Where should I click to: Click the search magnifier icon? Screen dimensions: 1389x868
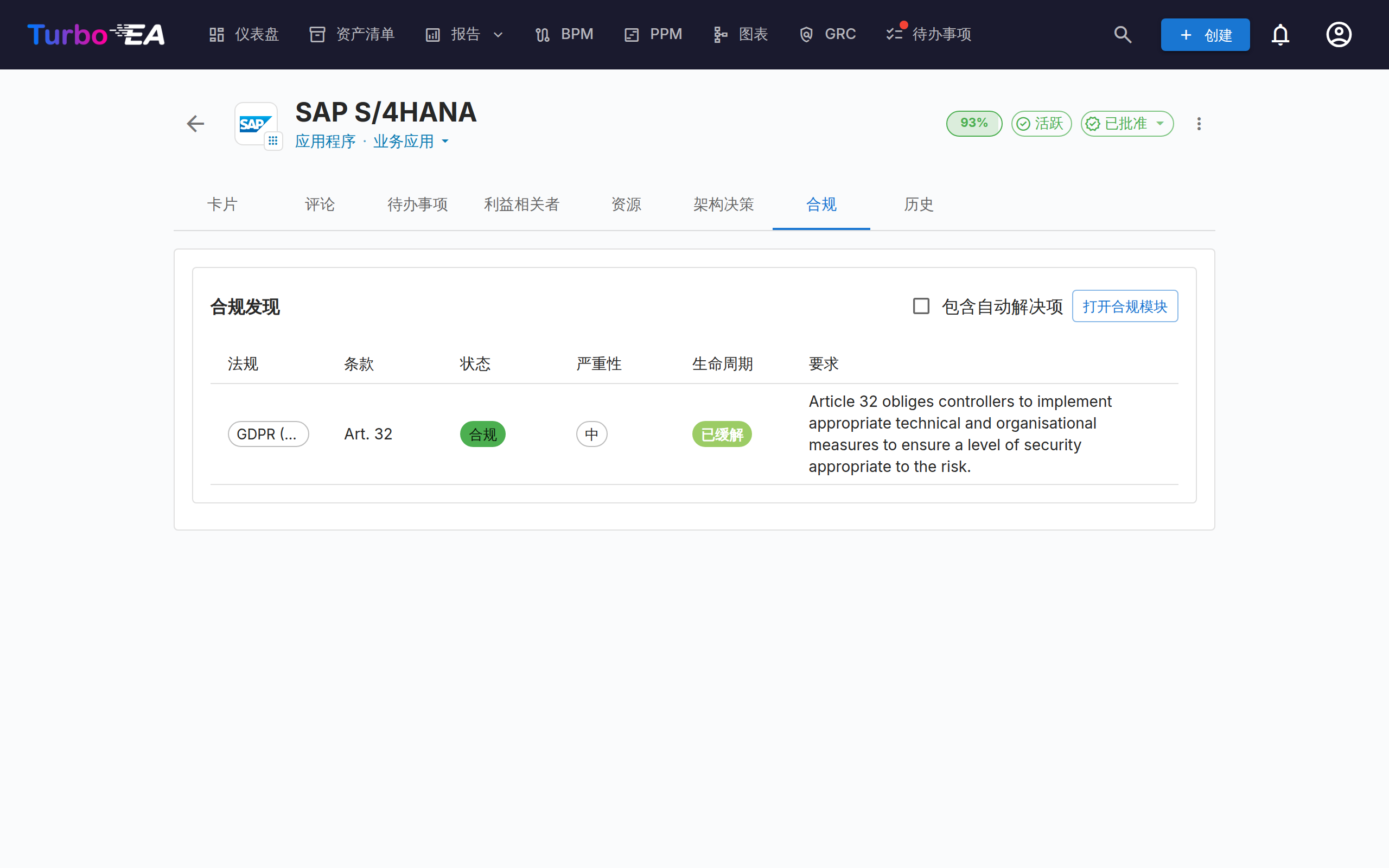(1123, 34)
